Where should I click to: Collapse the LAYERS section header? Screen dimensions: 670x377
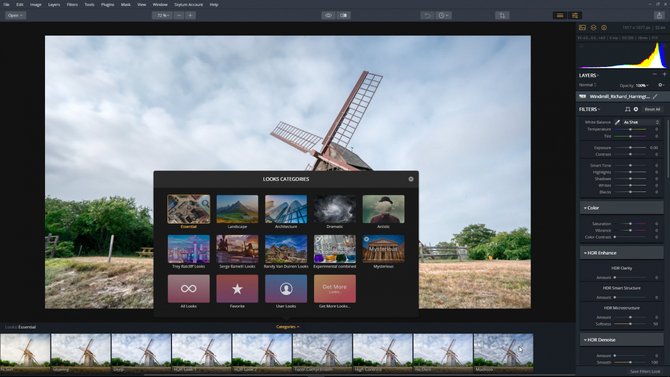click(x=589, y=75)
